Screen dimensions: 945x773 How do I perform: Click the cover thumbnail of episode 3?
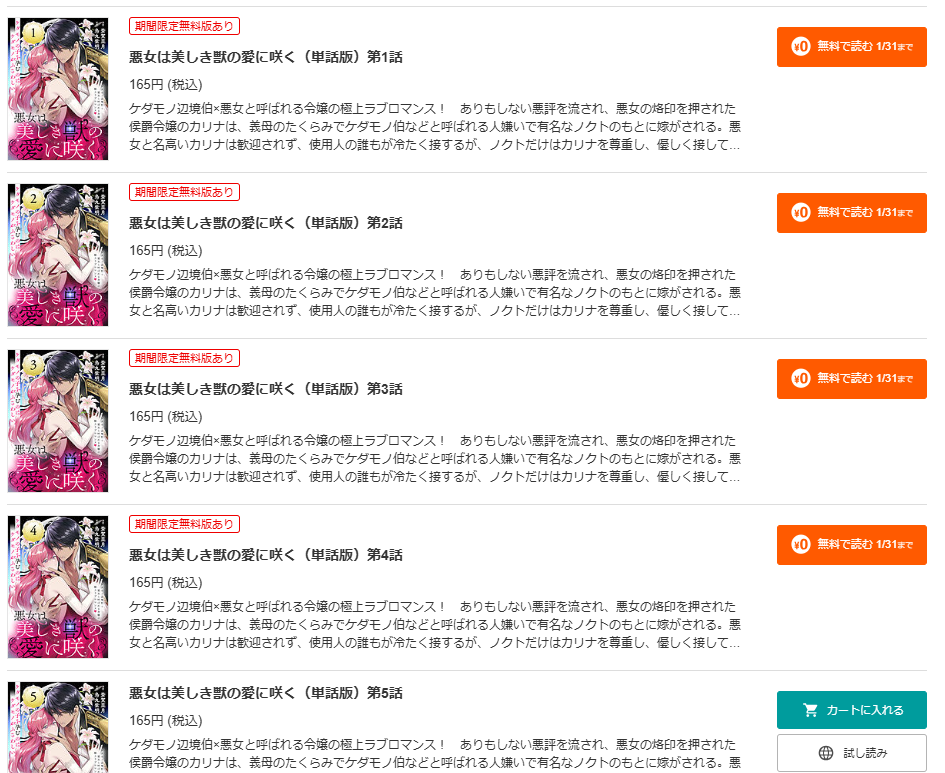pyautogui.click(x=58, y=421)
